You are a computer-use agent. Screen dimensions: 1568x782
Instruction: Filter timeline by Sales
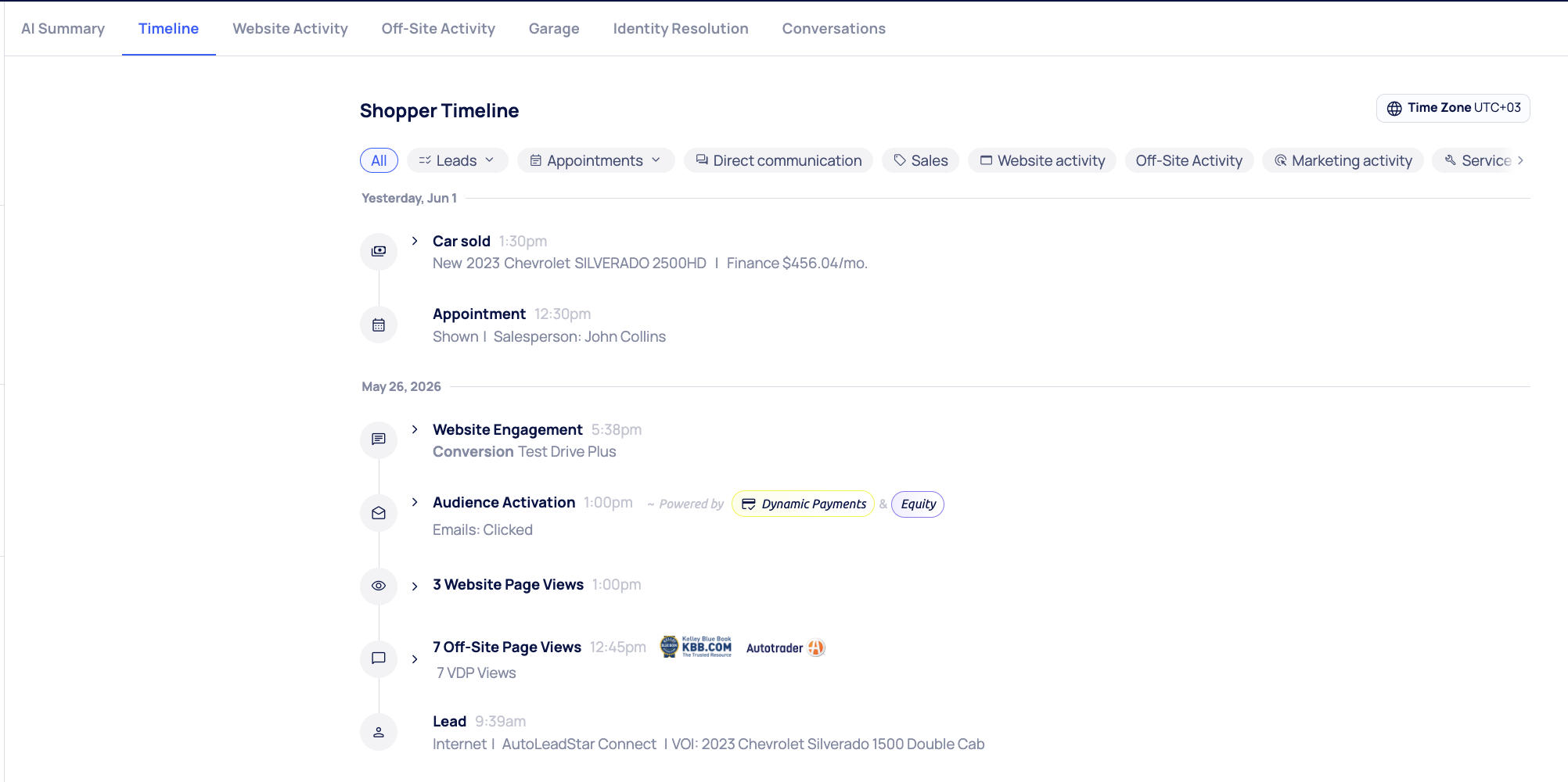[x=920, y=160]
